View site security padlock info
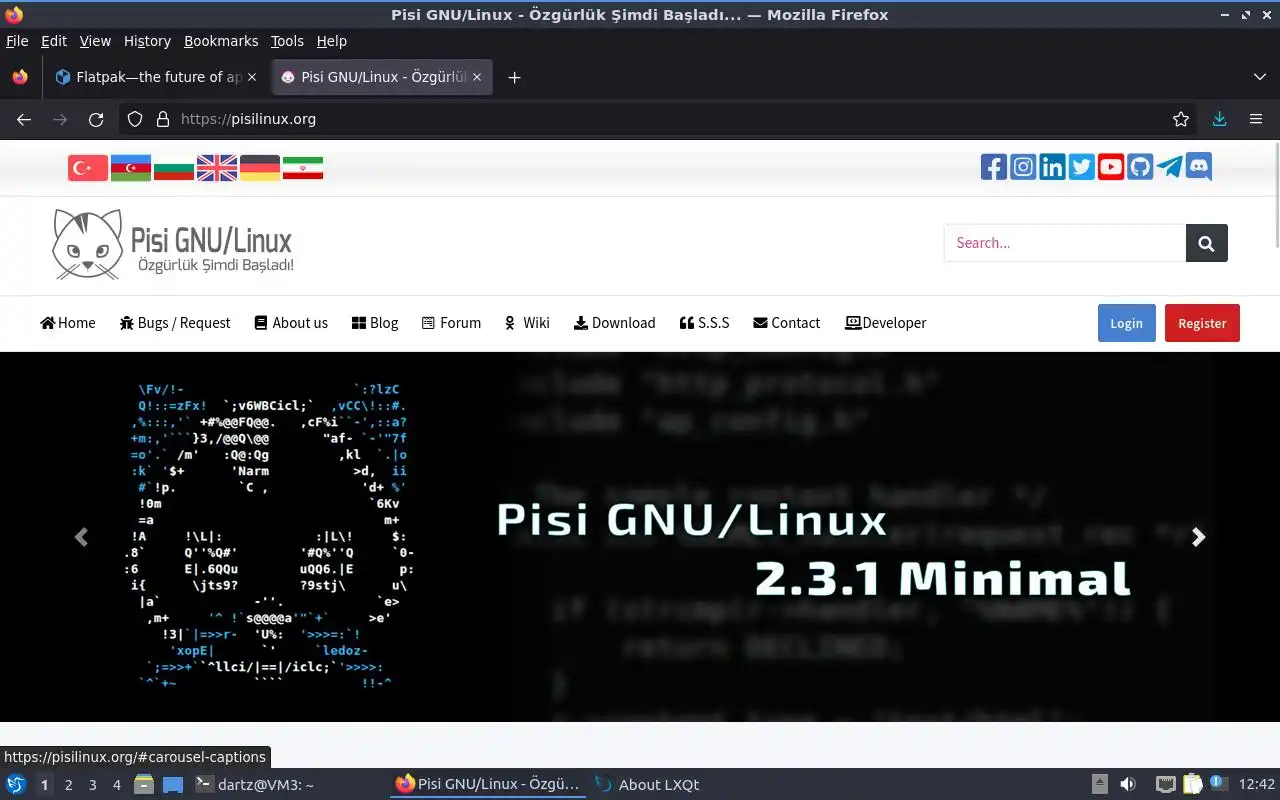1280x800 pixels. pos(163,119)
